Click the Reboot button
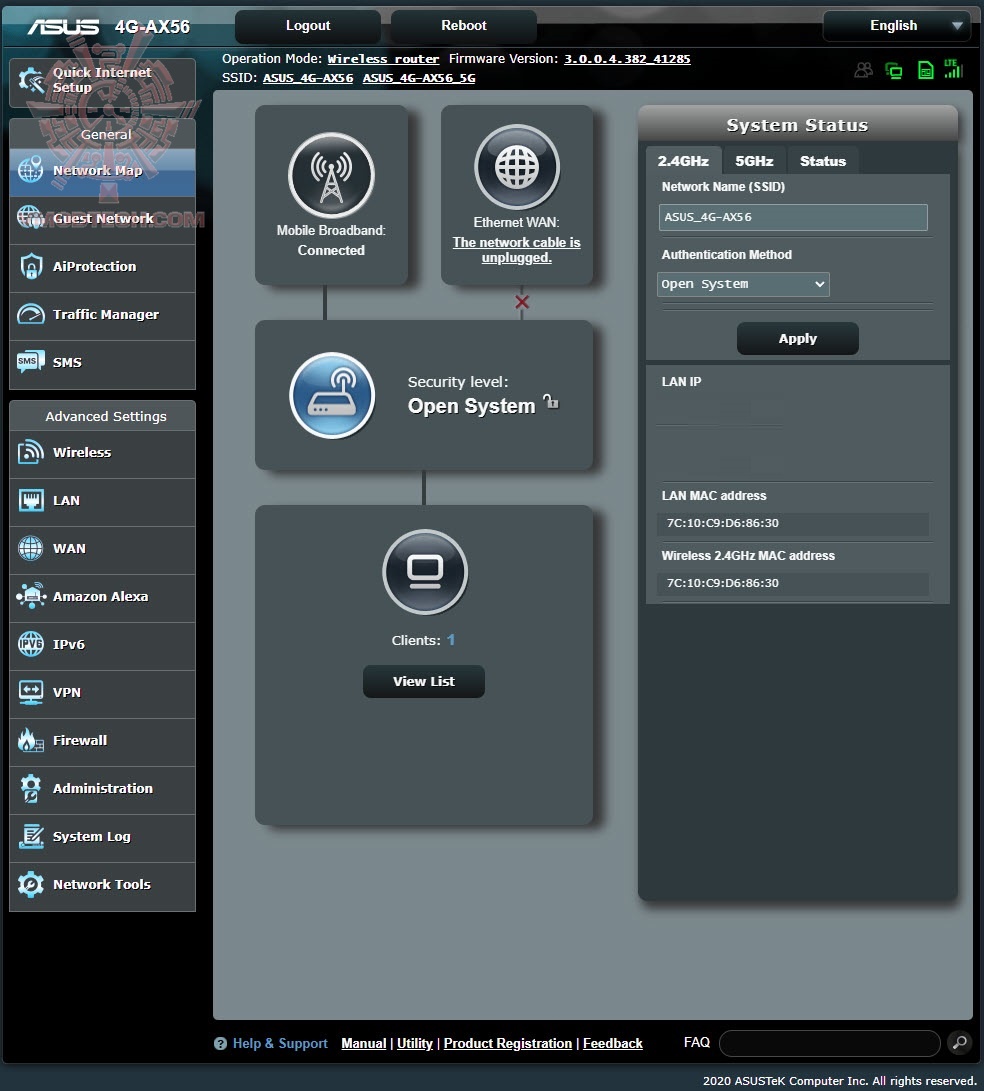 pyautogui.click(x=463, y=26)
